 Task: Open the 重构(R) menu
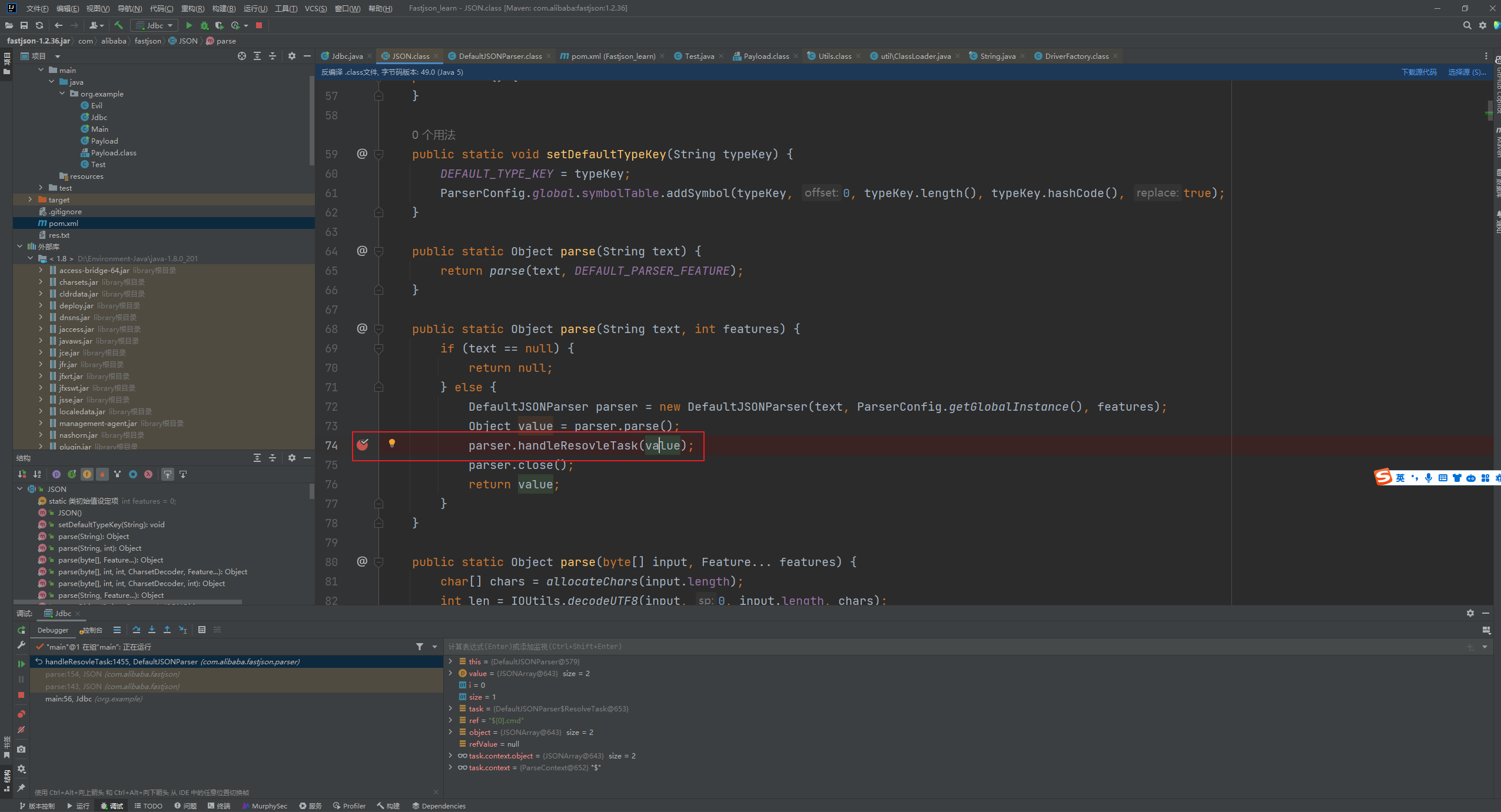192,8
